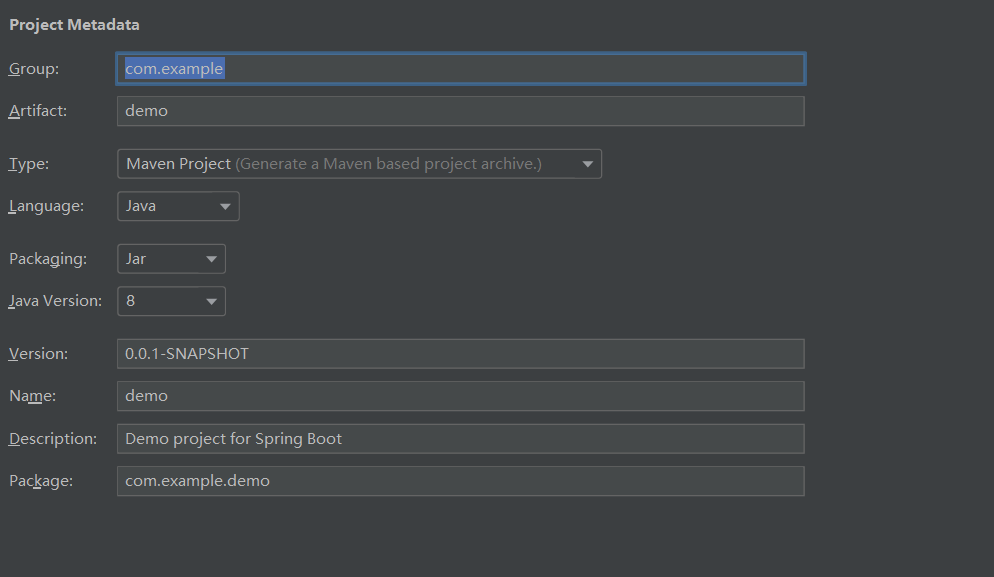Click the Description label
Image resolution: width=994 pixels, height=577 pixels.
click(x=53, y=439)
